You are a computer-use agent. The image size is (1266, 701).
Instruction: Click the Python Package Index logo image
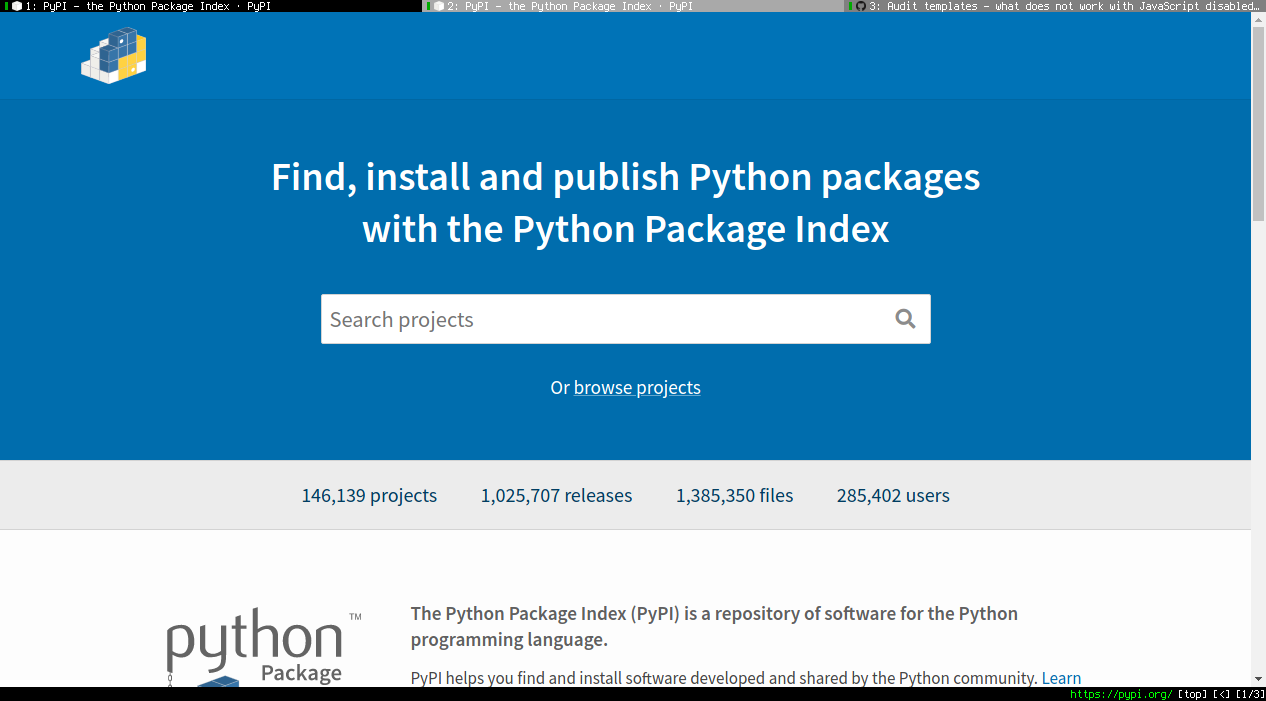pyautogui.click(x=263, y=647)
